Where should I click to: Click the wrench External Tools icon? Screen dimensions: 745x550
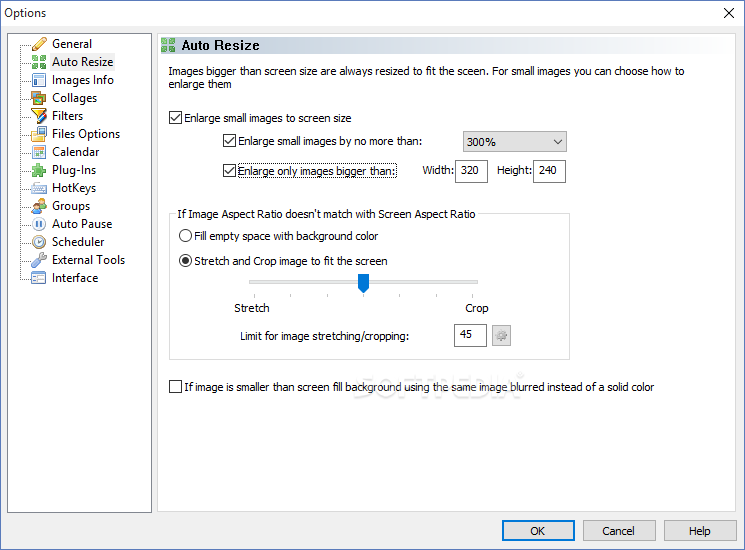39,260
